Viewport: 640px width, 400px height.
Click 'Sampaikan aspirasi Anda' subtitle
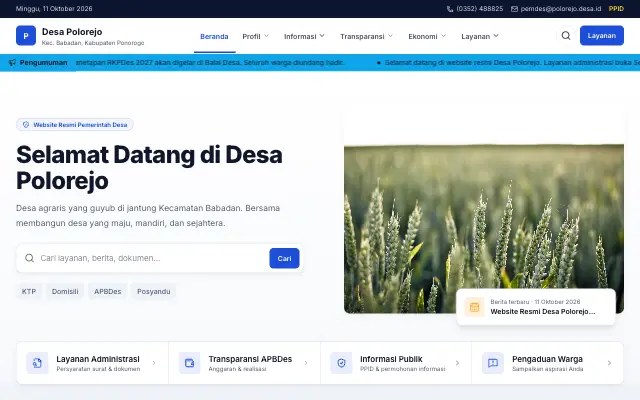[x=548, y=369]
